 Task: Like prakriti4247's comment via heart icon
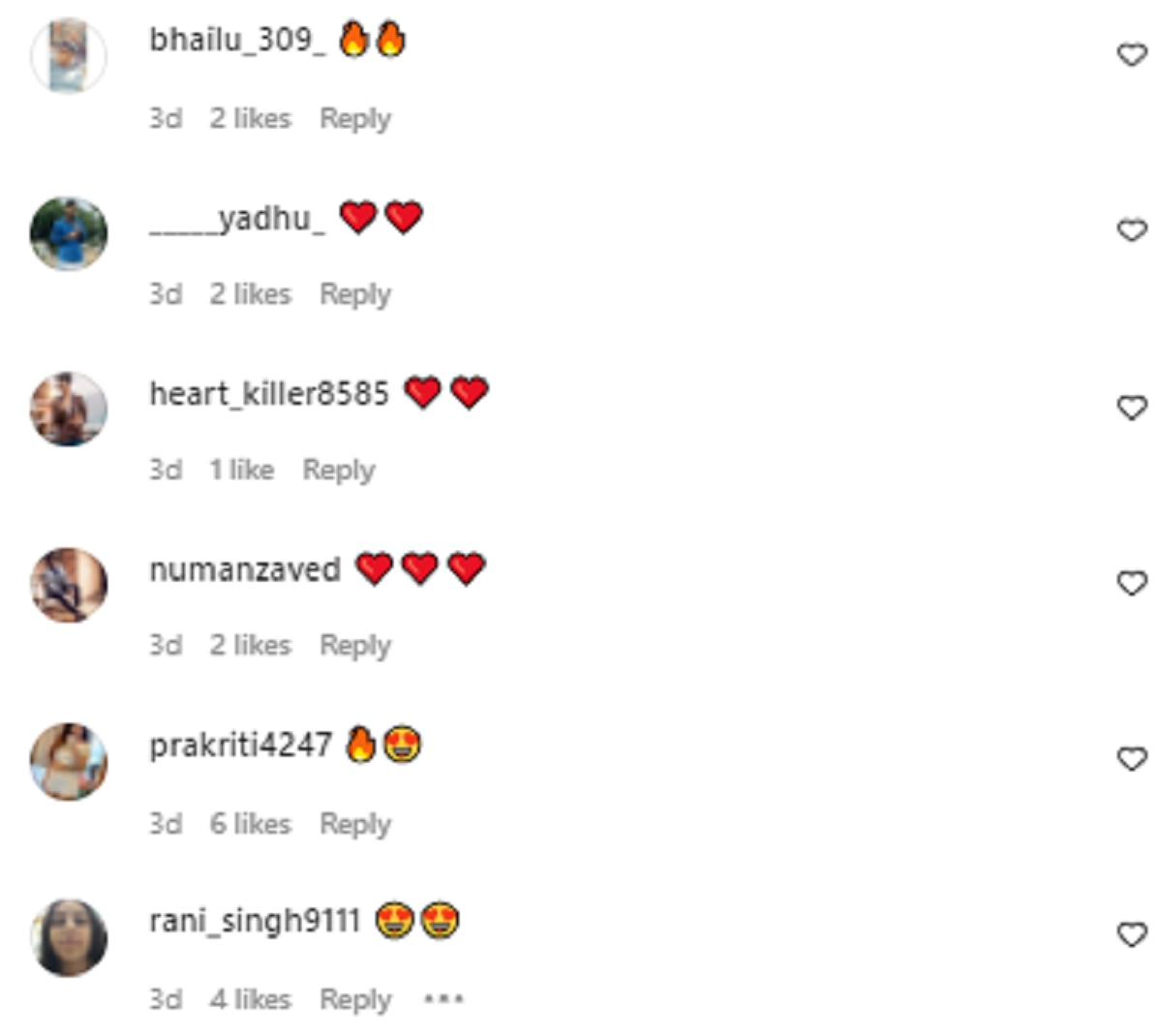click(1132, 759)
